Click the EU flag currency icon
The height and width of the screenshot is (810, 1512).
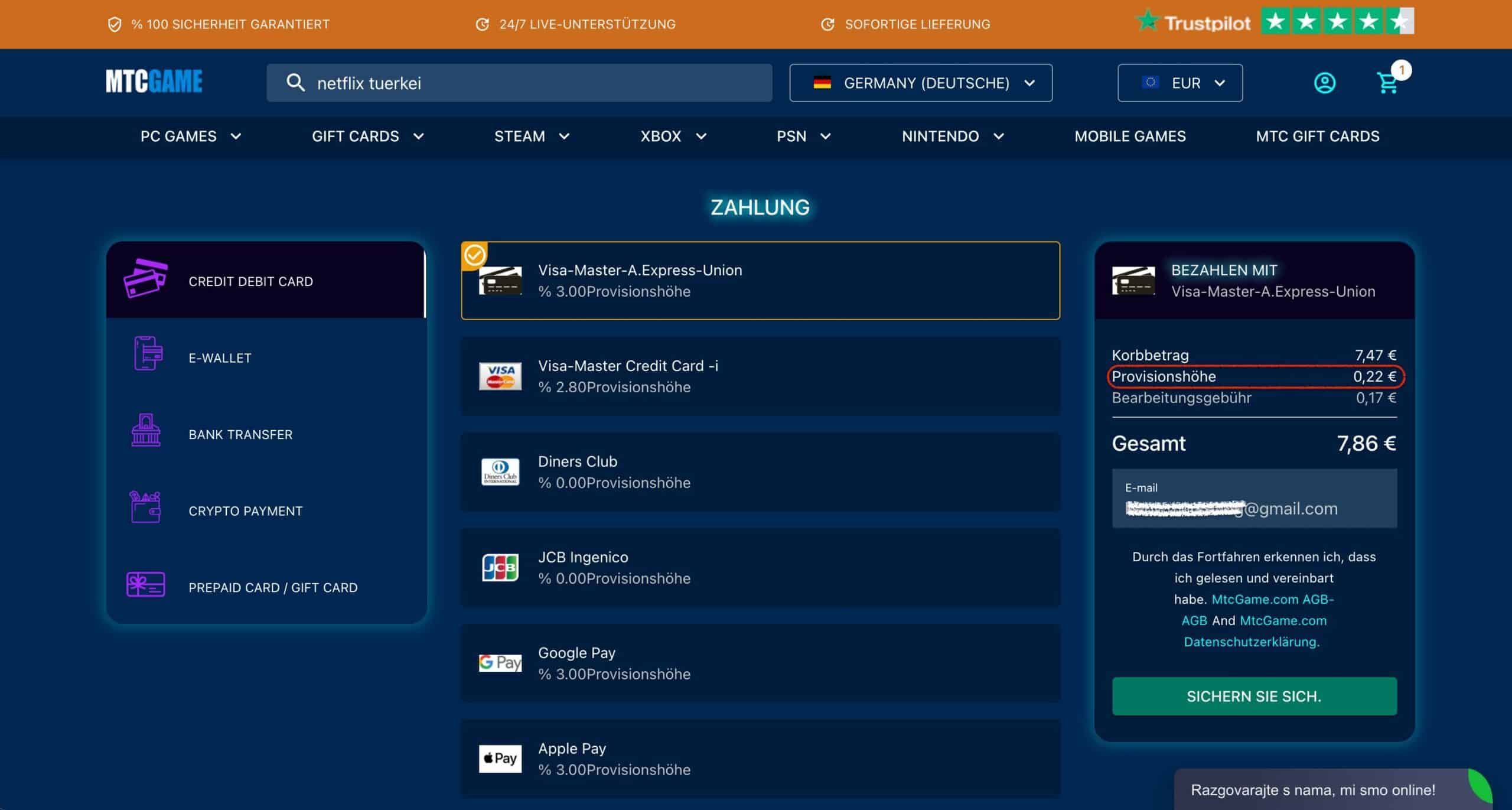(x=1150, y=82)
